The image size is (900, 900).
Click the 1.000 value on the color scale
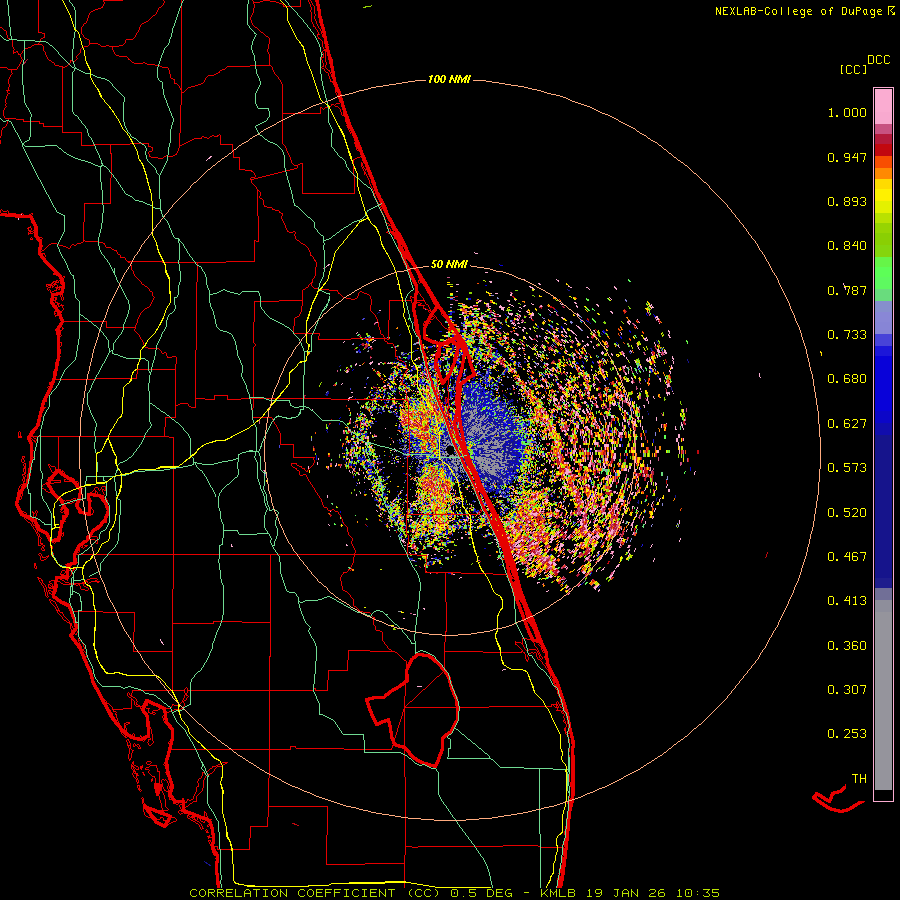click(x=847, y=112)
